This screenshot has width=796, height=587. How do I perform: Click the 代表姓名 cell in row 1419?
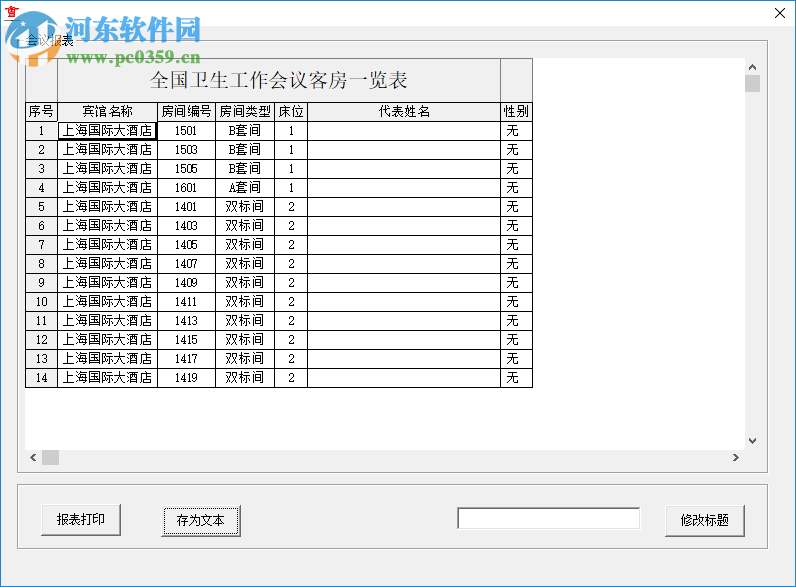coord(404,378)
